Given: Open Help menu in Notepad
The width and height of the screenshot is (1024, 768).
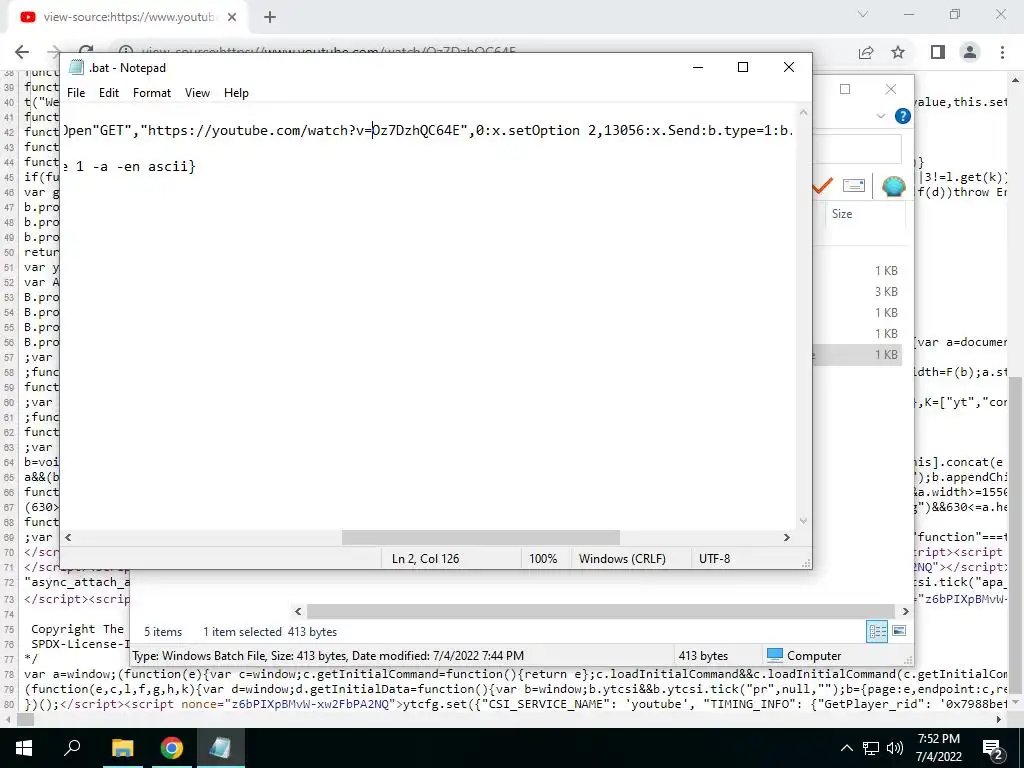Looking at the screenshot, I should 236,93.
